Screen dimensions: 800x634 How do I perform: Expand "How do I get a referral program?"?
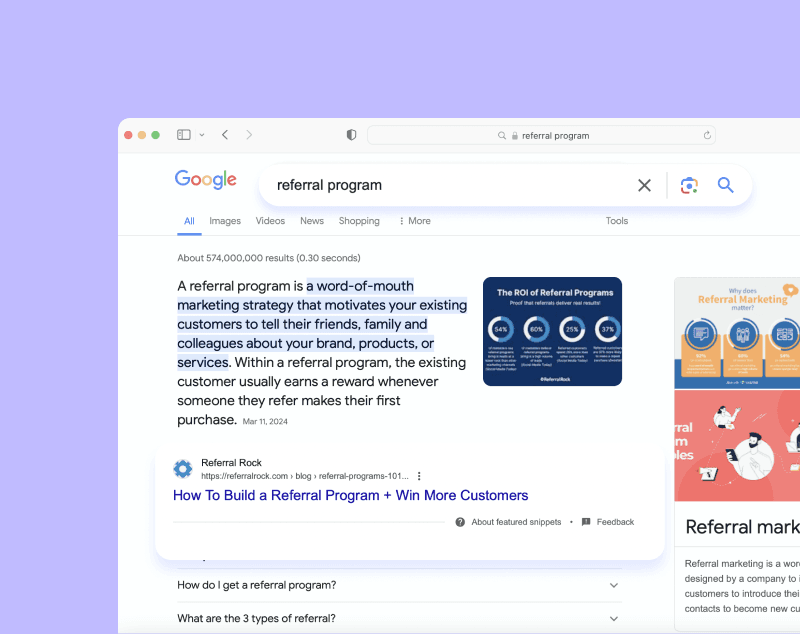pos(399,585)
